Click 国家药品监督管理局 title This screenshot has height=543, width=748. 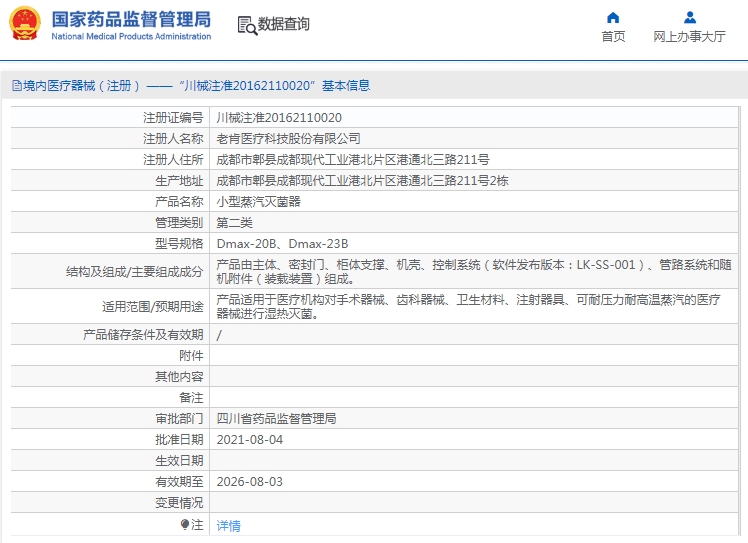[131, 20]
